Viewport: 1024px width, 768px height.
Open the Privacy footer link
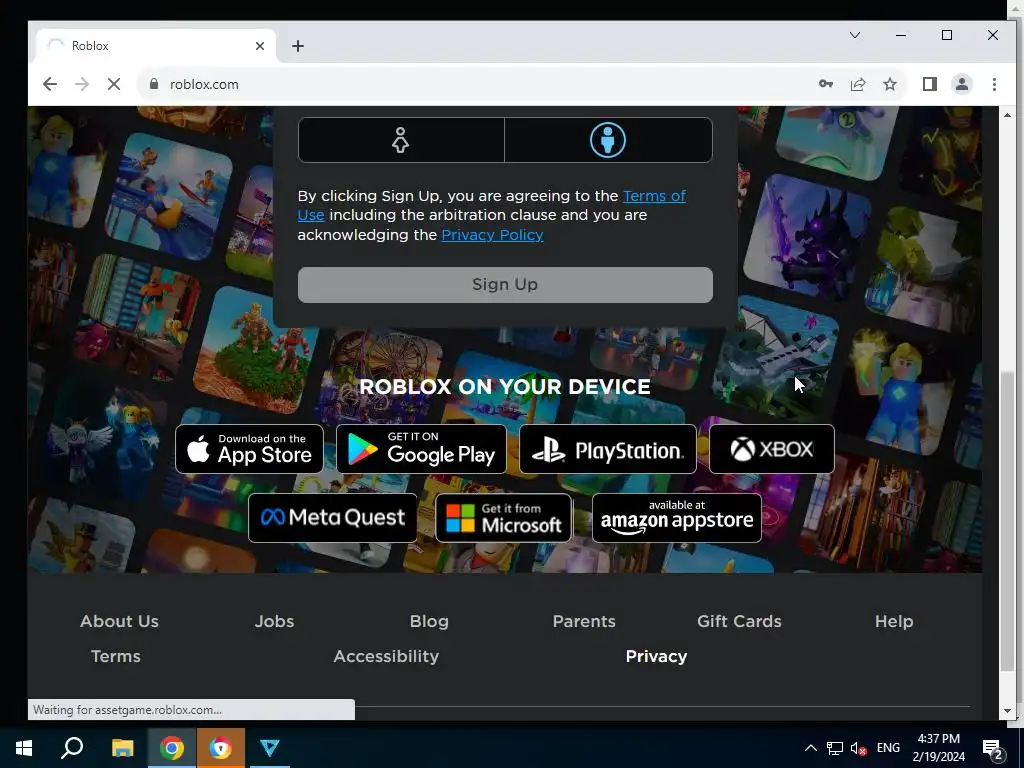(x=656, y=656)
